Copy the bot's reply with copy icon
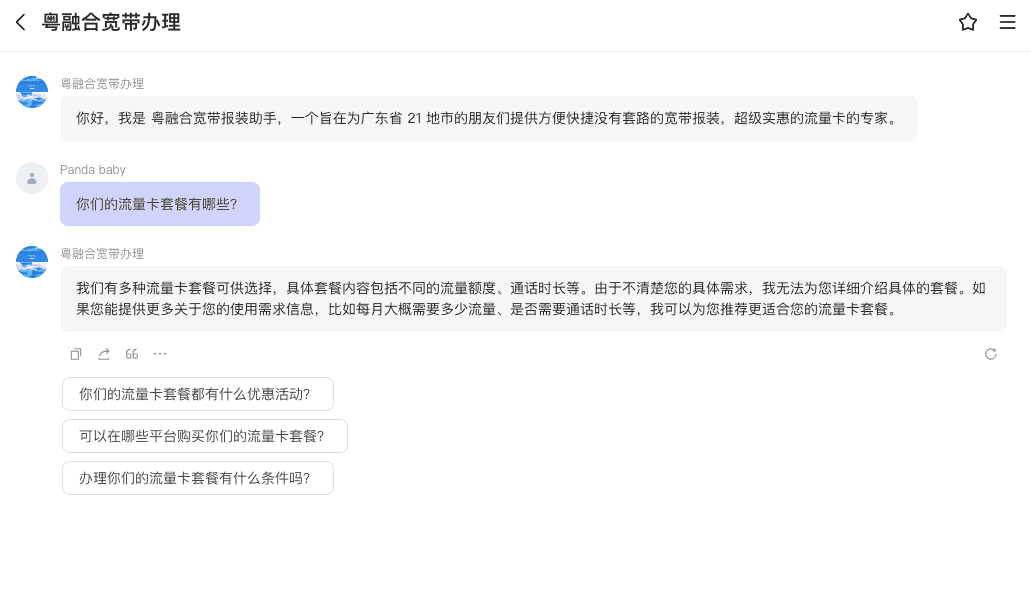The height and width of the screenshot is (593, 1031). pyautogui.click(x=76, y=354)
